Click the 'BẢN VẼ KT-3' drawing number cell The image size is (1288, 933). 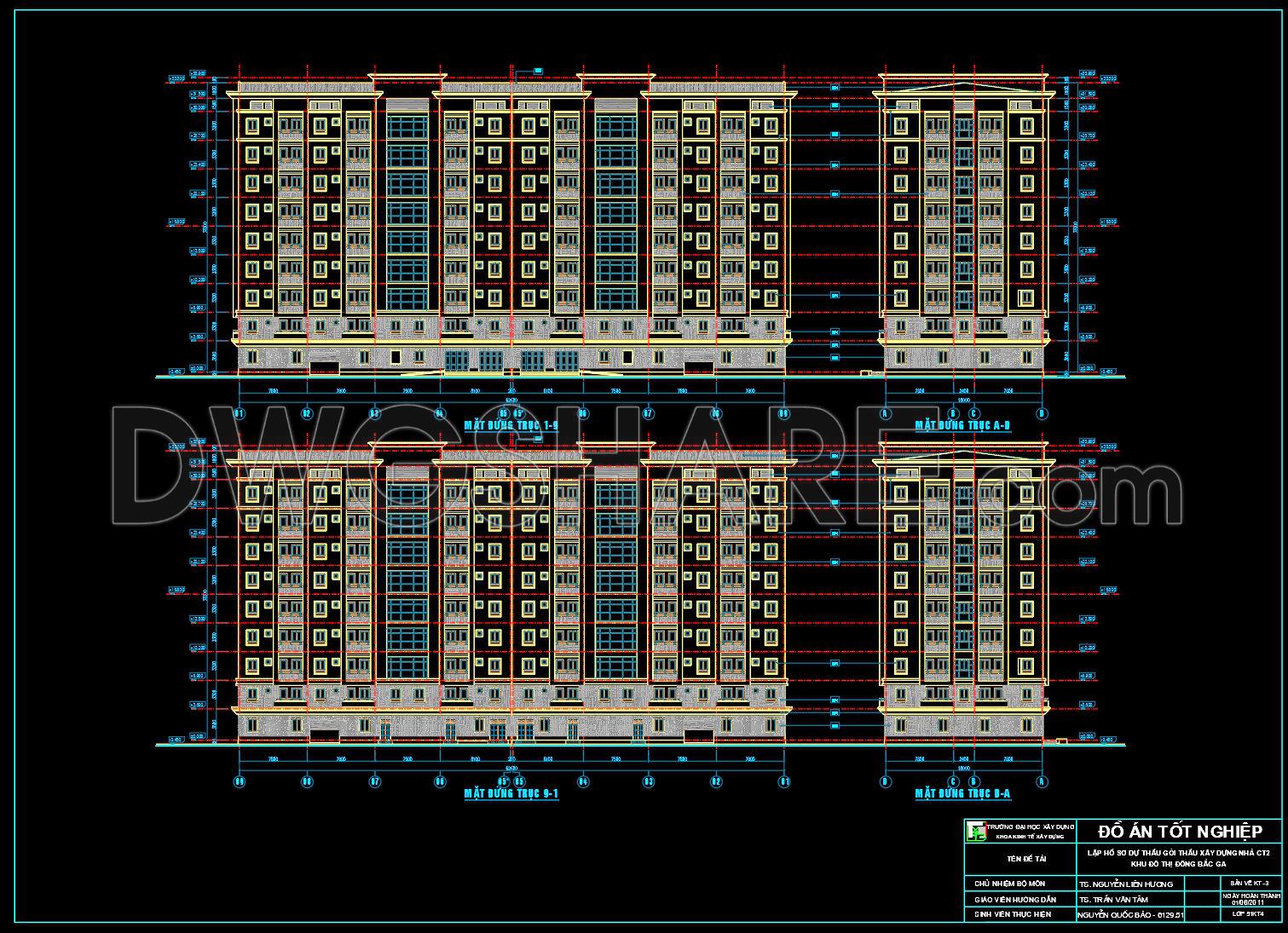point(1250,883)
